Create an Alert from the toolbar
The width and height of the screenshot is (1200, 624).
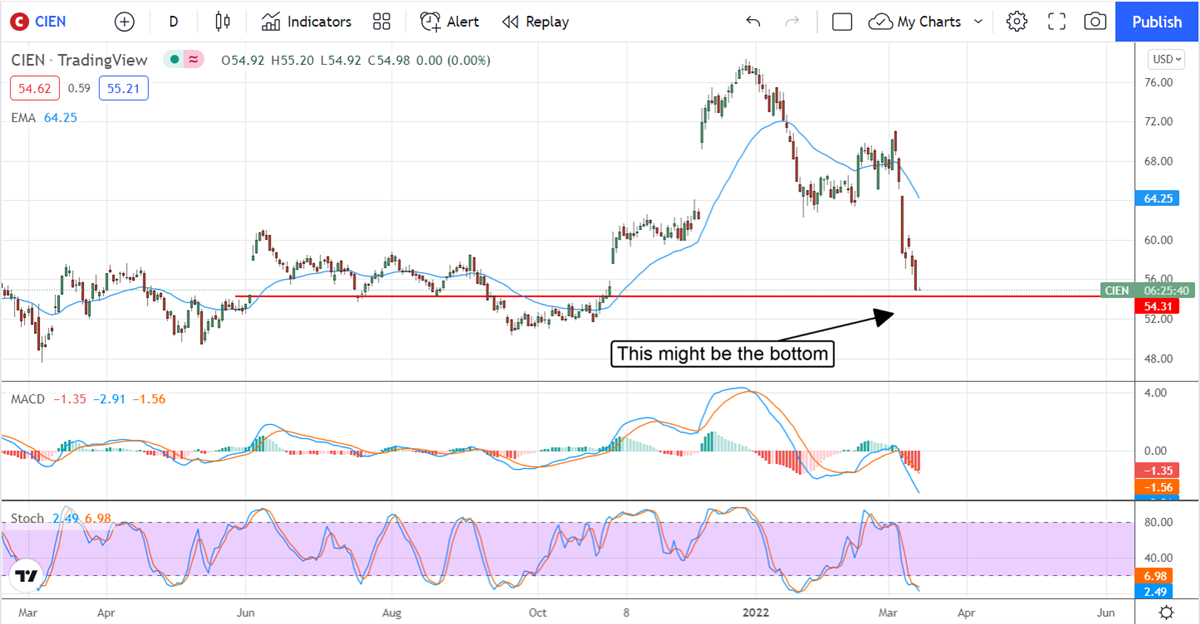point(449,21)
